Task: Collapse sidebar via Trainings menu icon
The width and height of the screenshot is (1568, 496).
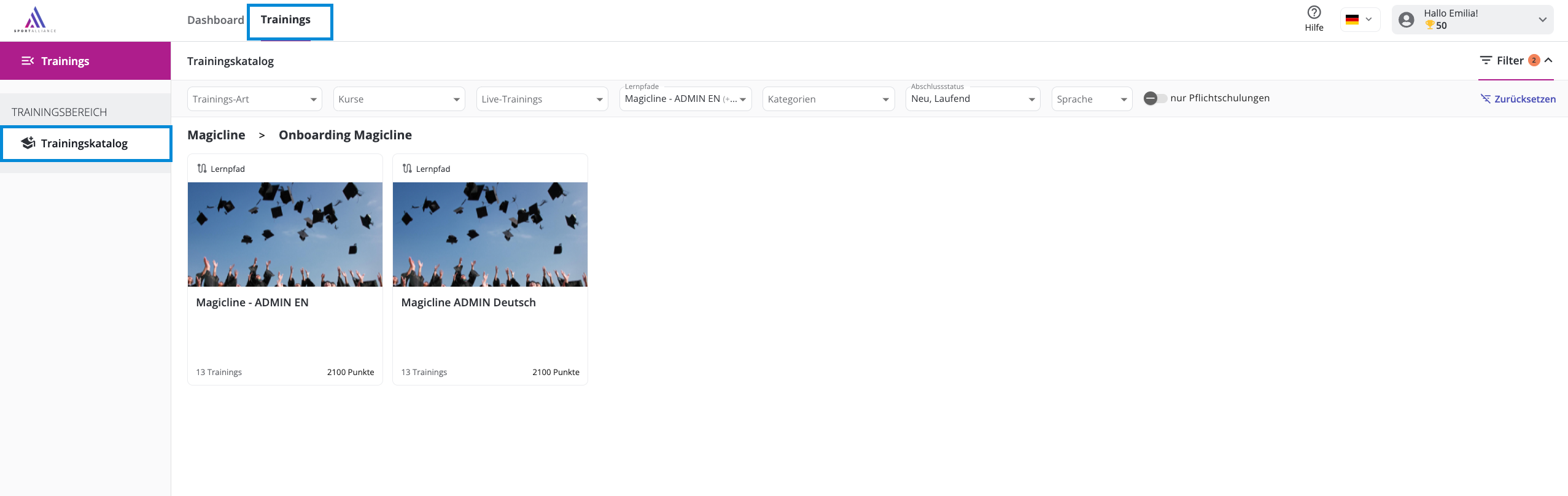Action: [x=28, y=61]
